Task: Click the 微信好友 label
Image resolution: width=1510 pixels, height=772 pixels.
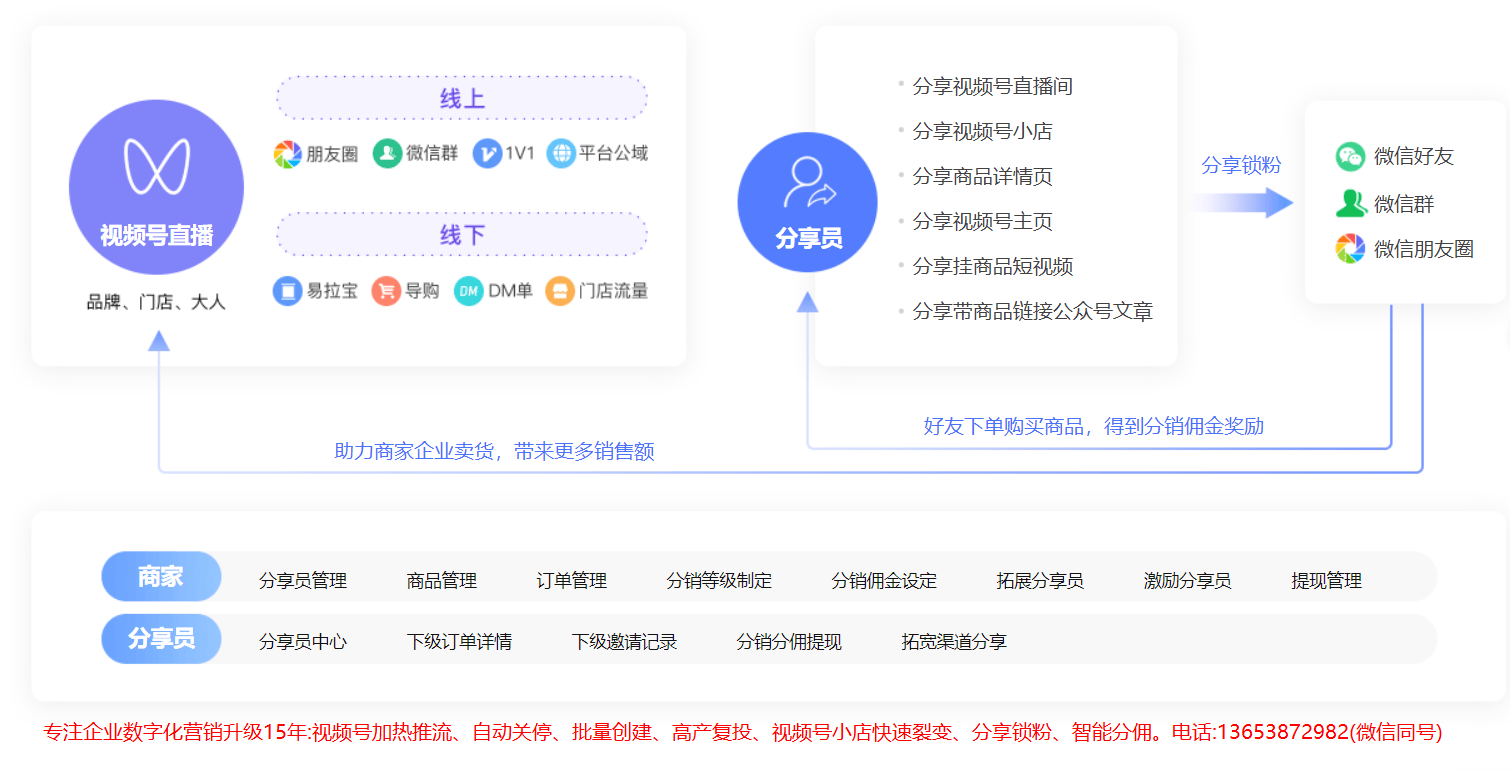Action: [1414, 156]
